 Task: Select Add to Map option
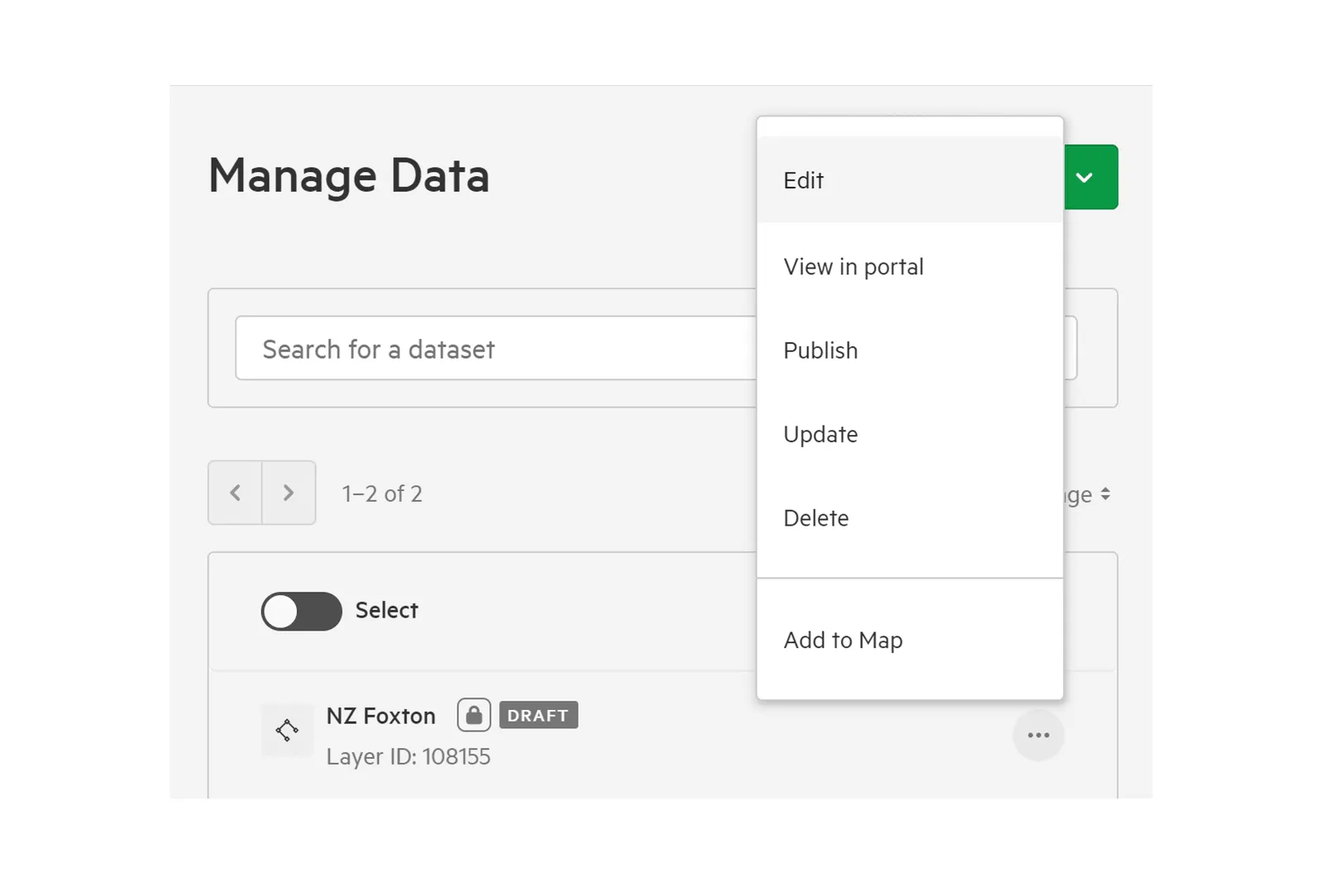(x=910, y=640)
